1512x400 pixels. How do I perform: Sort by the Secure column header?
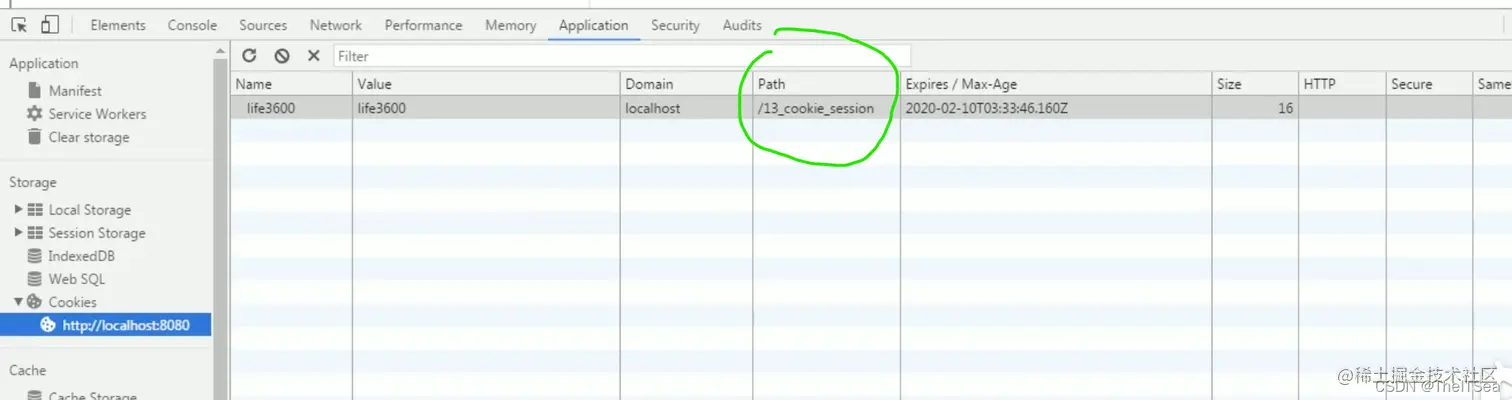point(1429,84)
